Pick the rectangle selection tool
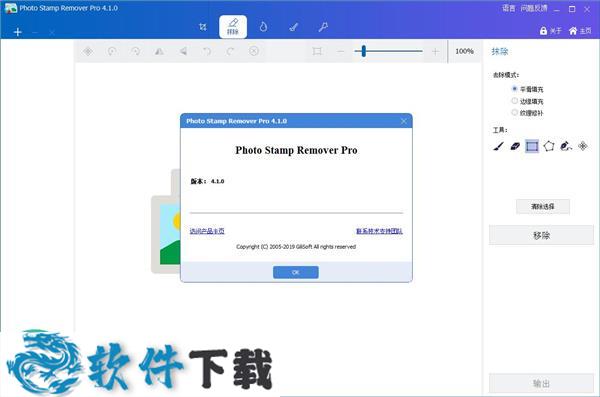 pos(532,146)
